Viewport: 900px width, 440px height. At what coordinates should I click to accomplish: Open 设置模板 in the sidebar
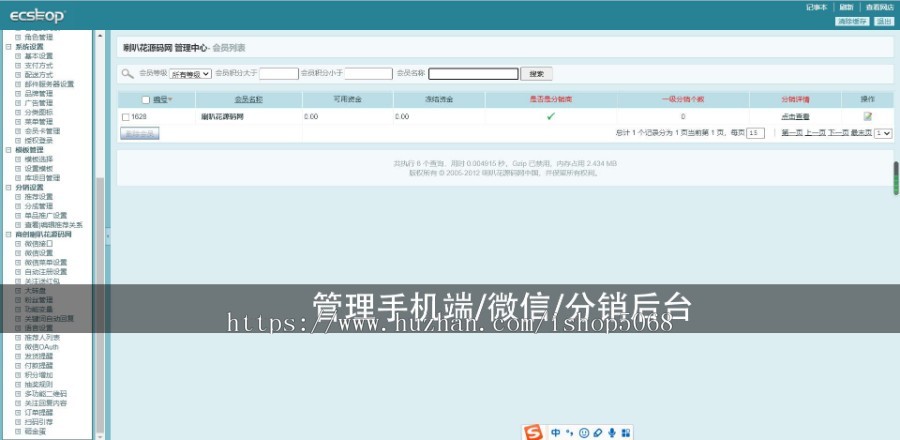coord(38,169)
